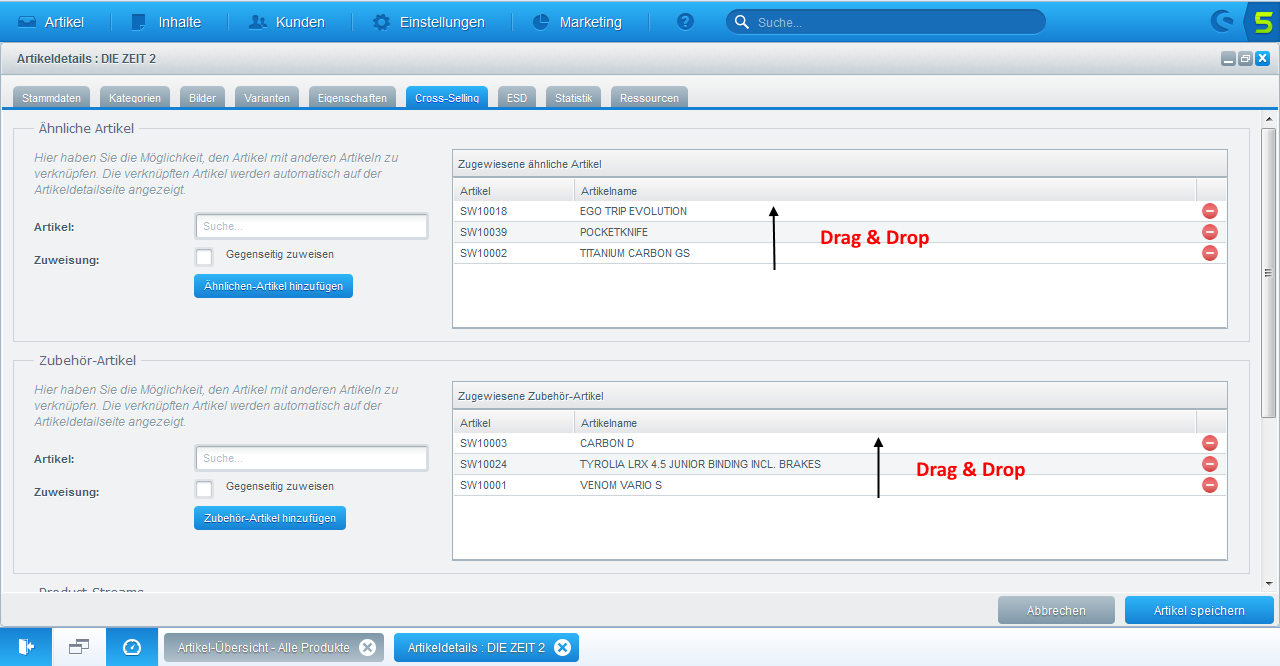The width and height of the screenshot is (1280, 666).
Task: Remove VENOM VARIO S accessory entry
Action: pos(1209,485)
